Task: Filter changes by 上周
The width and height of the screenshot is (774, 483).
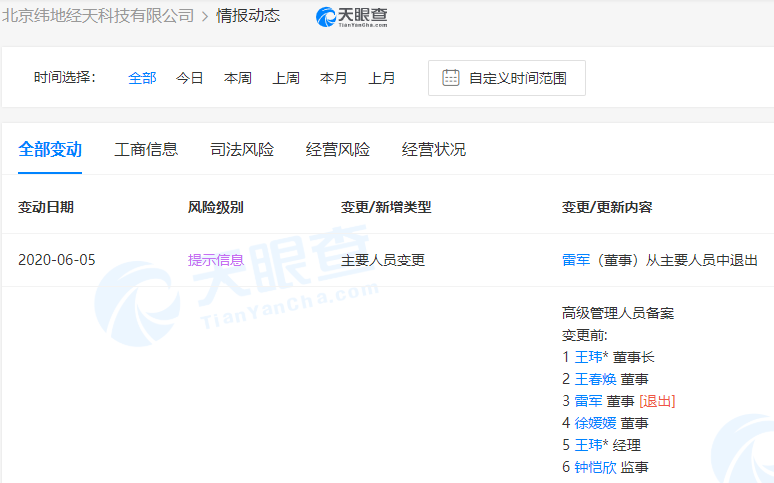Action: (286, 78)
